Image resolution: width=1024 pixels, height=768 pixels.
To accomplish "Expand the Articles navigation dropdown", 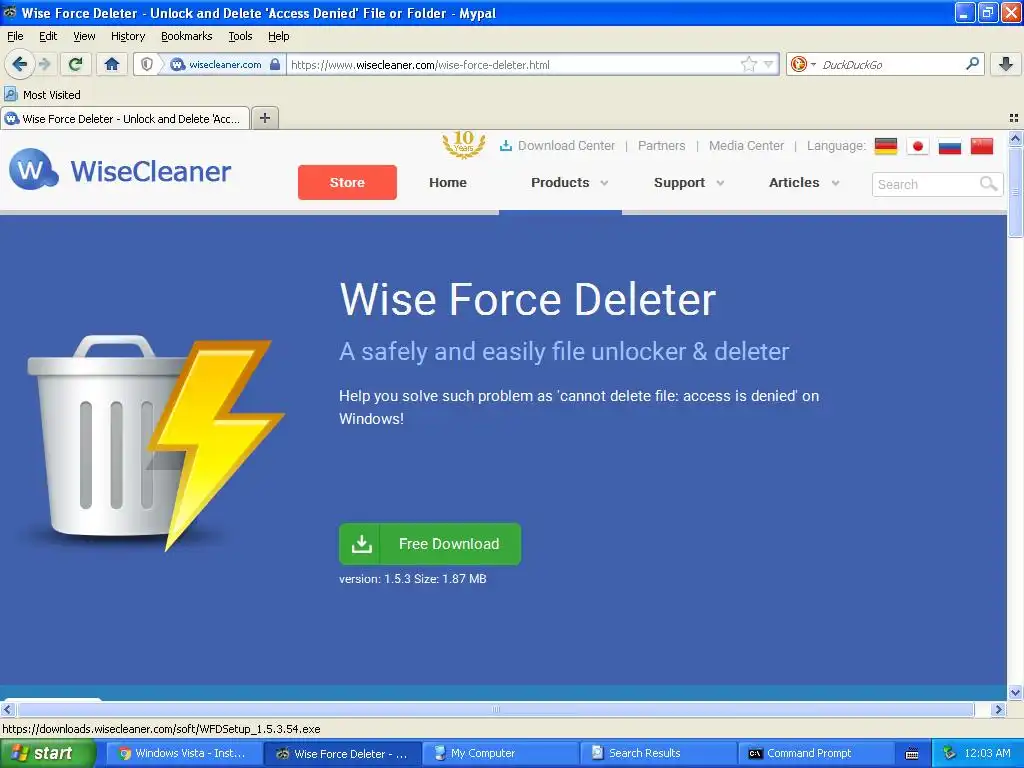I will point(804,183).
